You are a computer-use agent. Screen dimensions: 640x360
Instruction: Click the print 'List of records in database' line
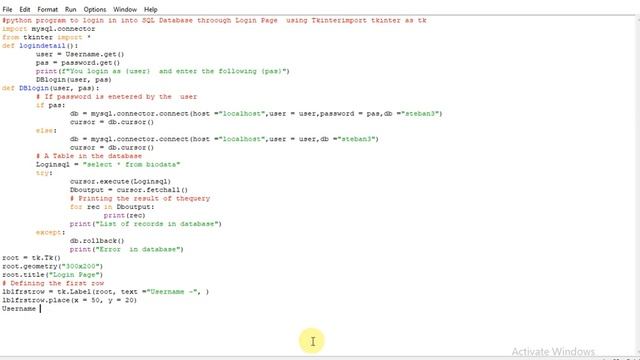point(146,224)
